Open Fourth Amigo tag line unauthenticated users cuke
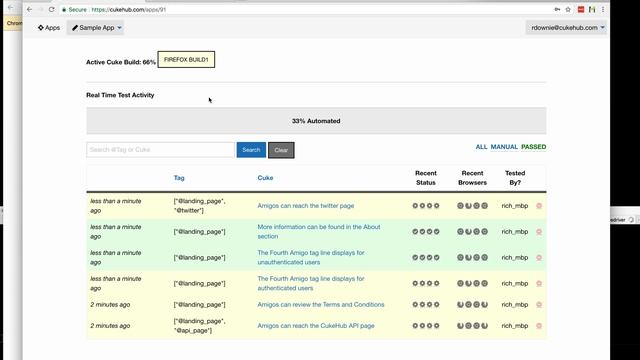 click(311, 258)
